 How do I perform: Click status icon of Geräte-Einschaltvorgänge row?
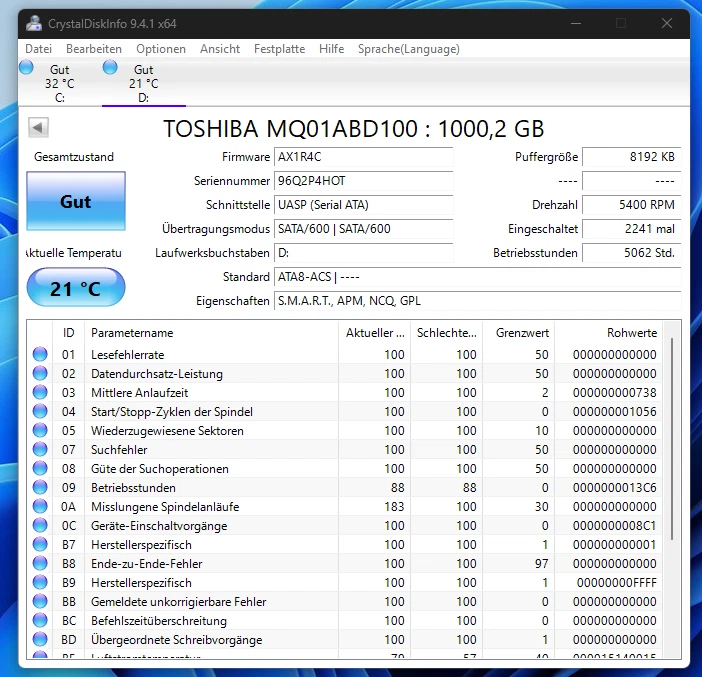[x=40, y=525]
